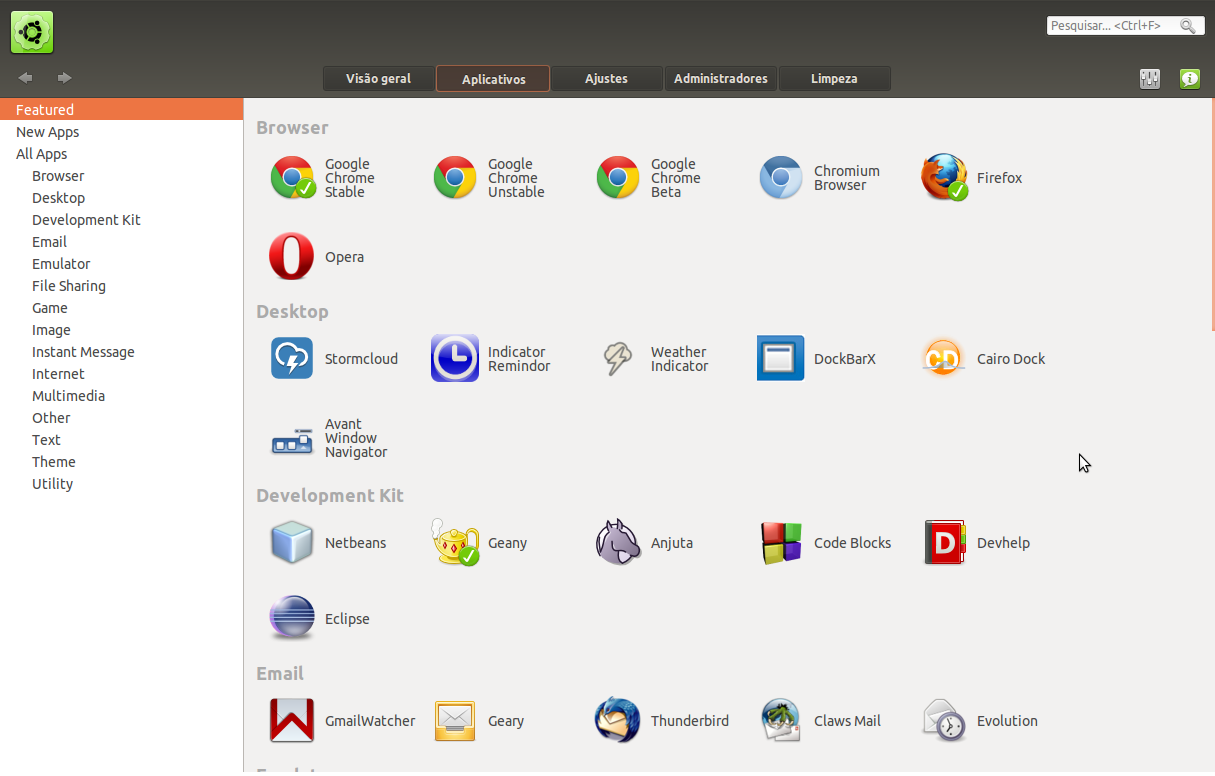The height and width of the screenshot is (776, 1215).
Task: Click the search magnifier icon
Action: (1188, 26)
